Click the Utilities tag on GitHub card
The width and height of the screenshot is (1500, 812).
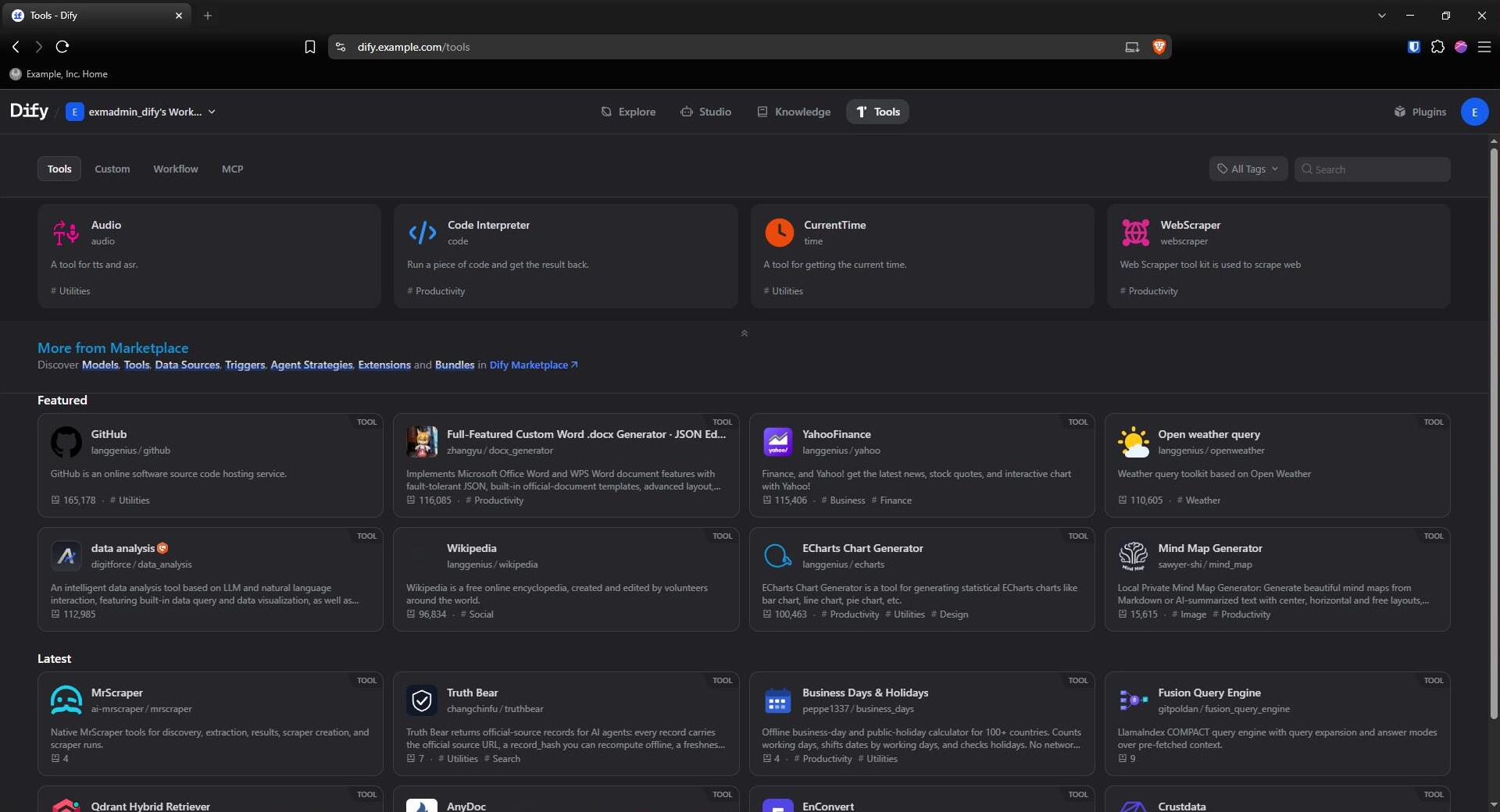pos(130,500)
